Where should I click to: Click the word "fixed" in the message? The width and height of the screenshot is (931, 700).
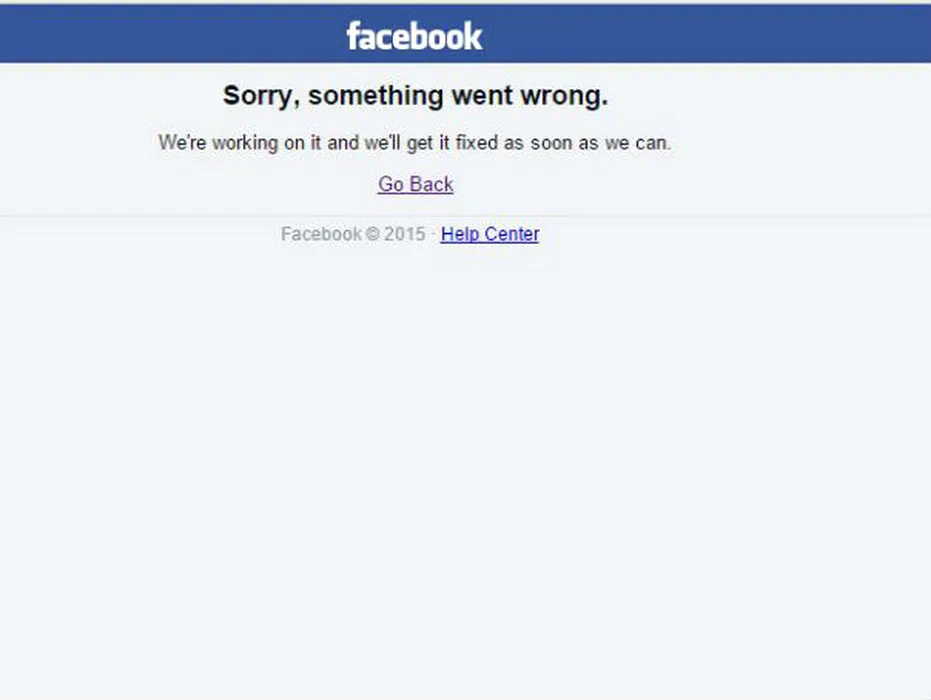[477, 142]
